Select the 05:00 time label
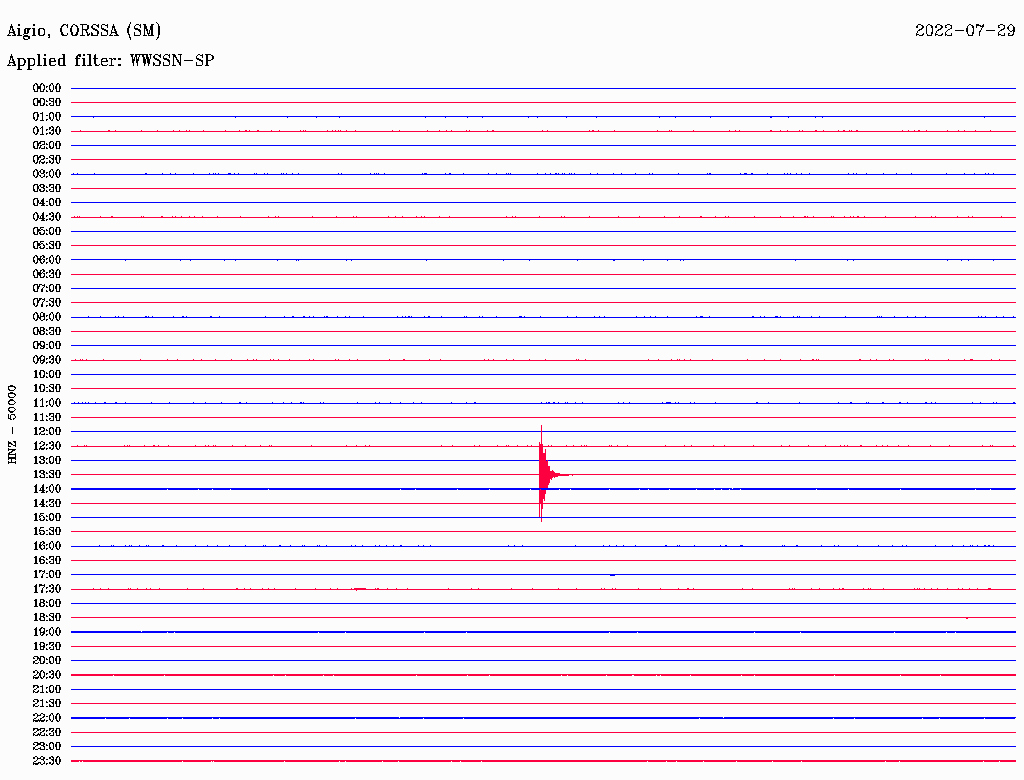 pos(47,231)
